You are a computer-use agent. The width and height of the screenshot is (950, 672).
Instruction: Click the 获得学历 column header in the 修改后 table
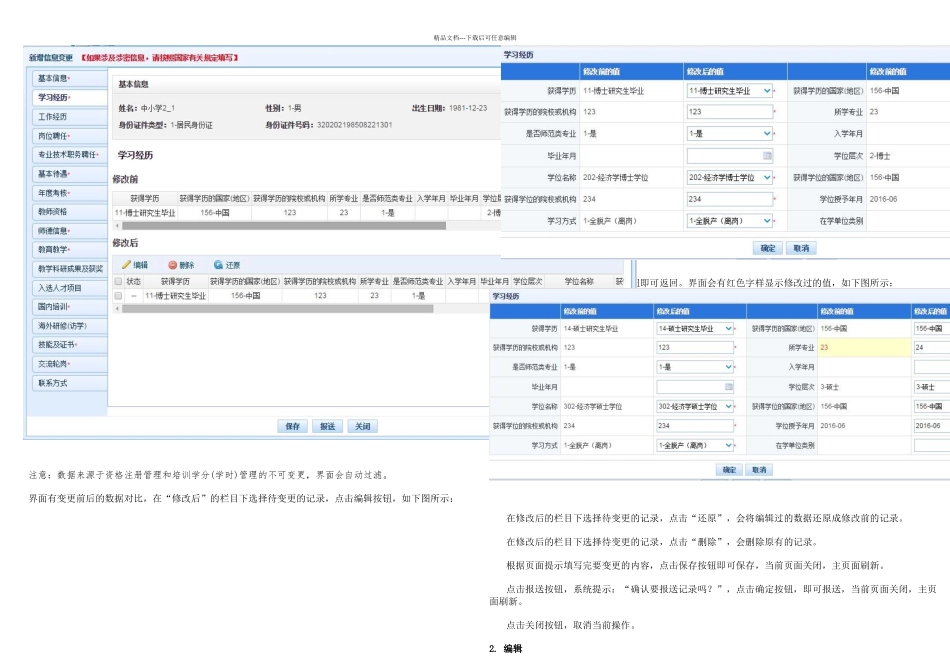[x=175, y=281]
